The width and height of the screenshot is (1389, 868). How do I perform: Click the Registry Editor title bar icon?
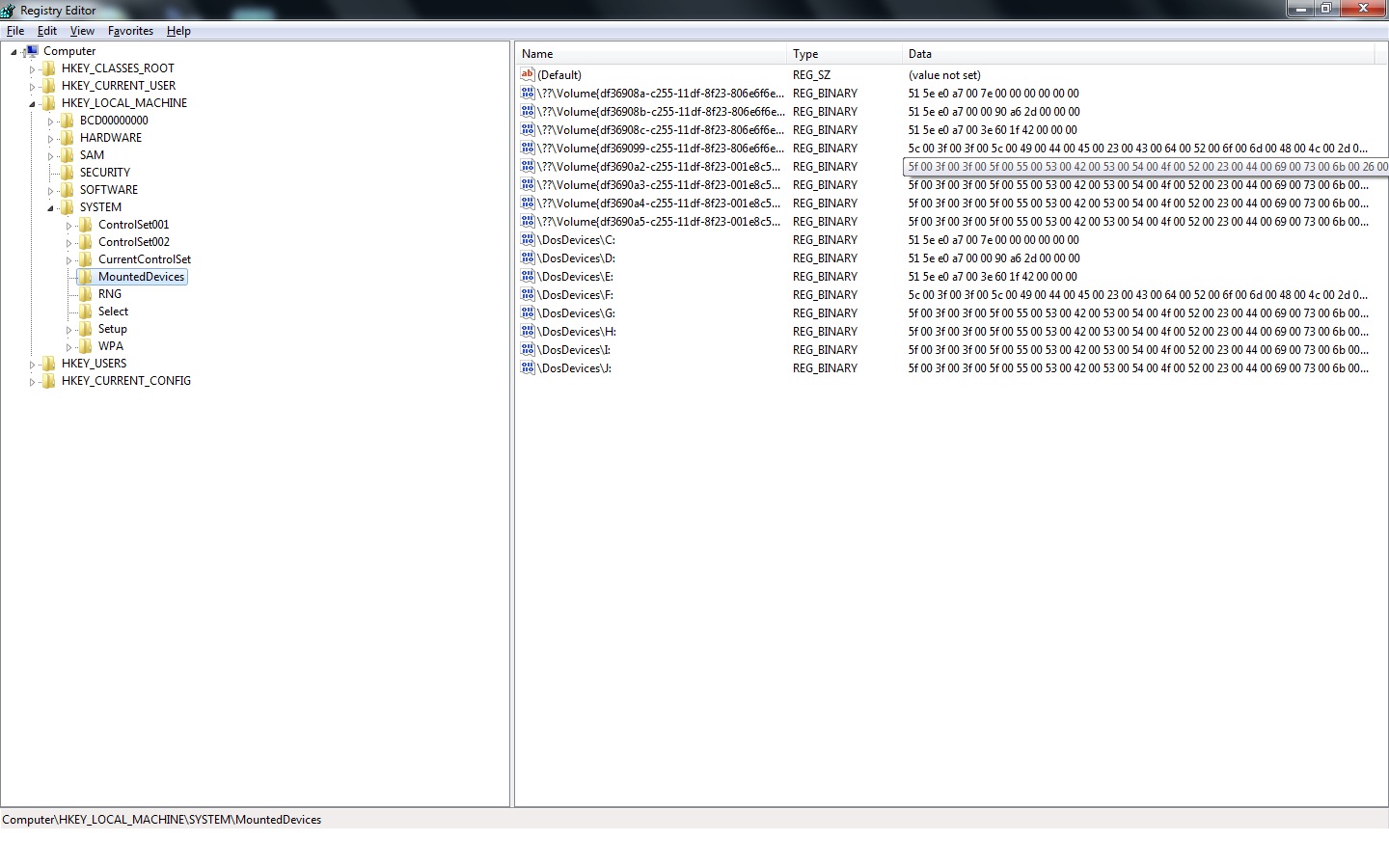tap(9, 11)
